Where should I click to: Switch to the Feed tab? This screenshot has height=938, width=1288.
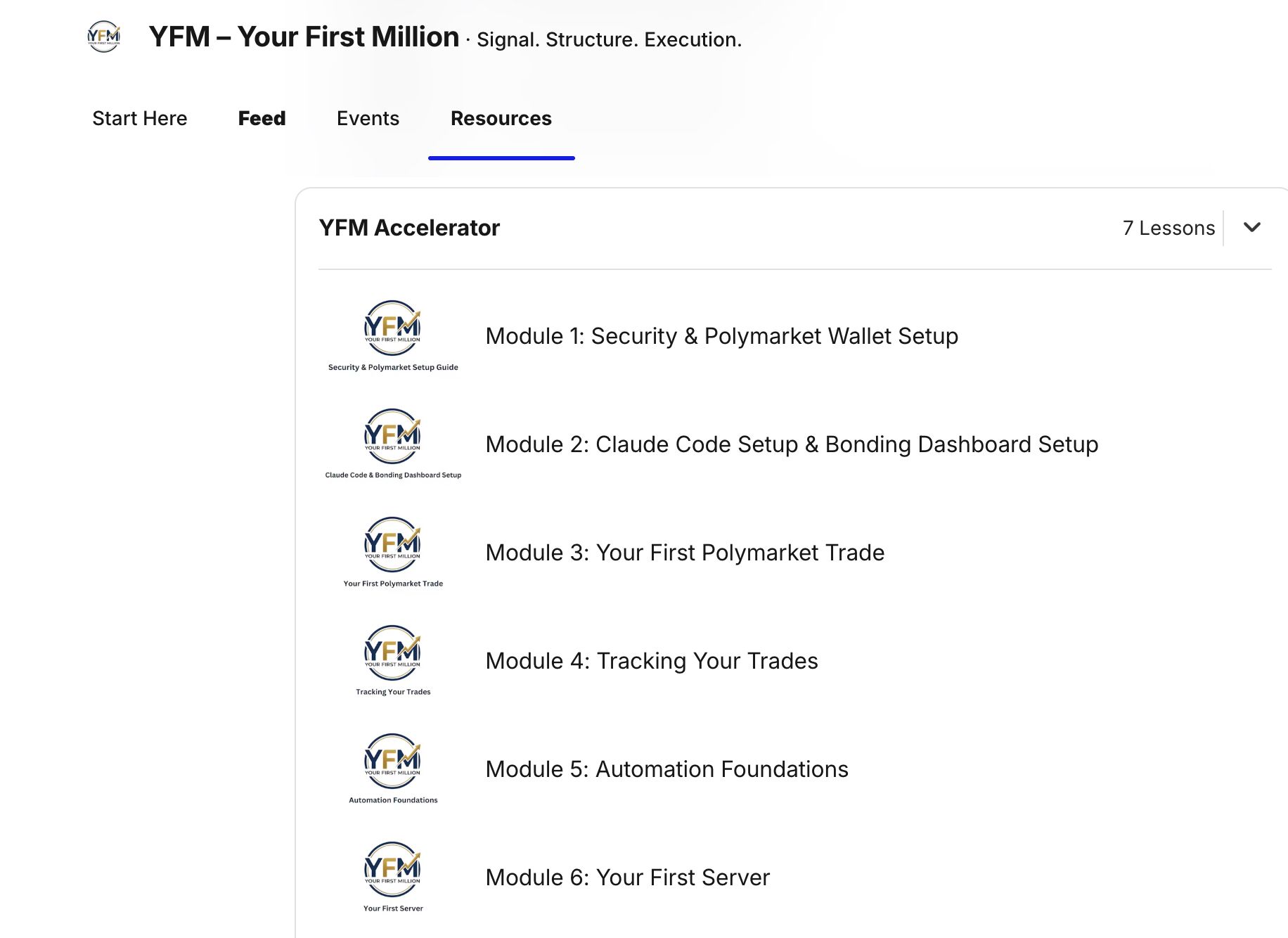click(x=262, y=118)
